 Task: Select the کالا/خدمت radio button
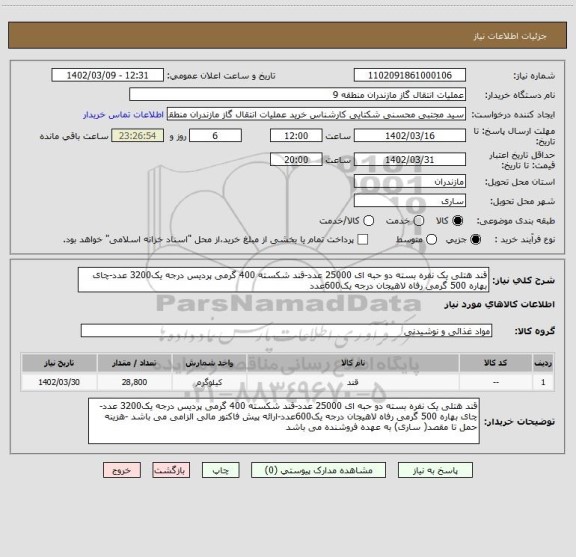tap(368, 221)
